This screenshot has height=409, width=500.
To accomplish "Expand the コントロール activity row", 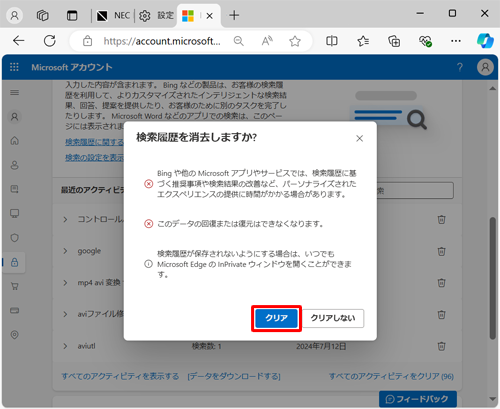I will click(x=65, y=219).
